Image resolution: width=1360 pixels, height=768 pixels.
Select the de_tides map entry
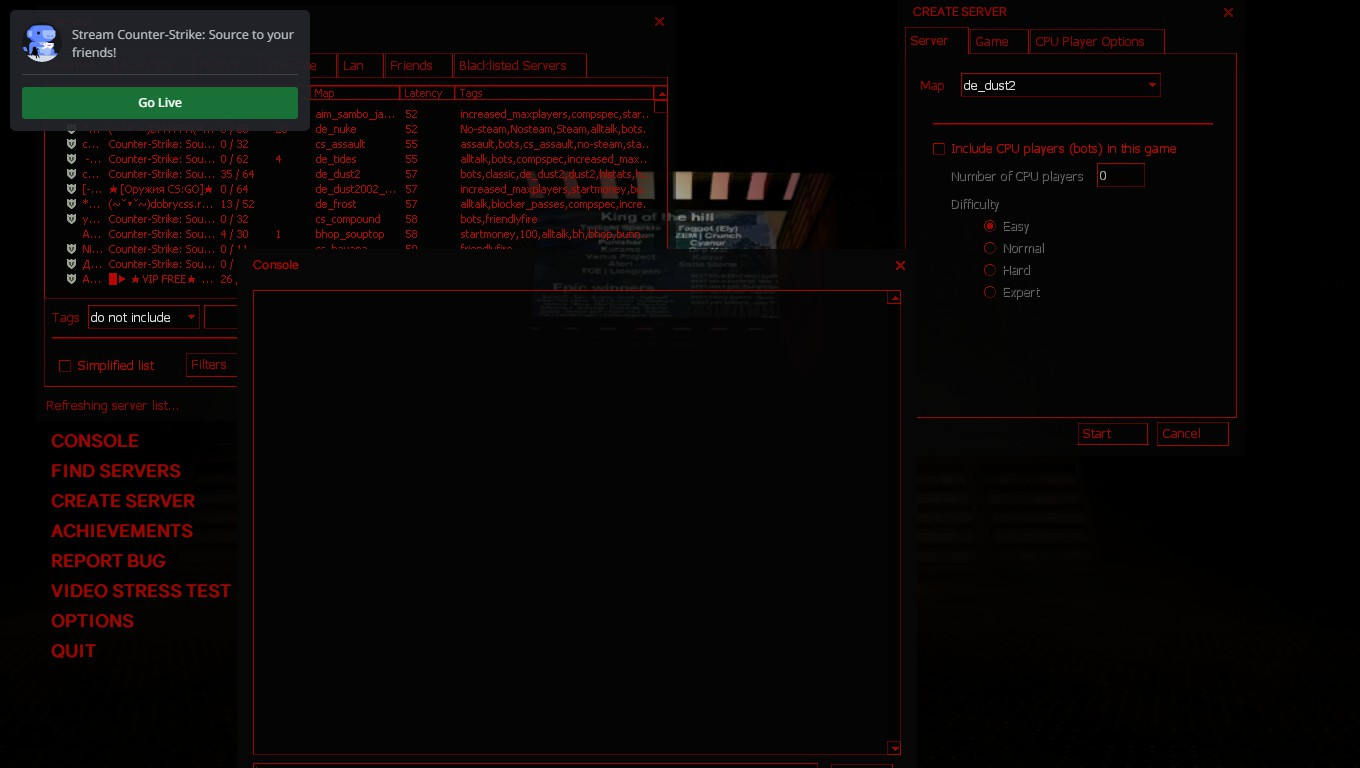(336, 159)
